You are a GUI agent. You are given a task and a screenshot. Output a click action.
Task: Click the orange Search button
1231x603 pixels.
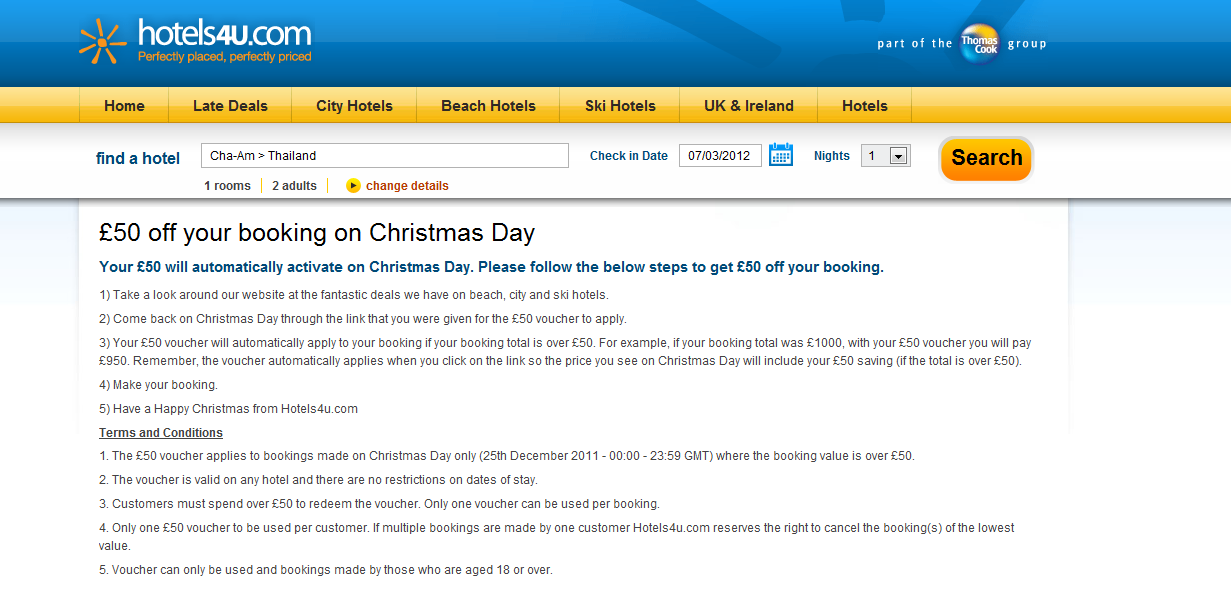(x=986, y=158)
